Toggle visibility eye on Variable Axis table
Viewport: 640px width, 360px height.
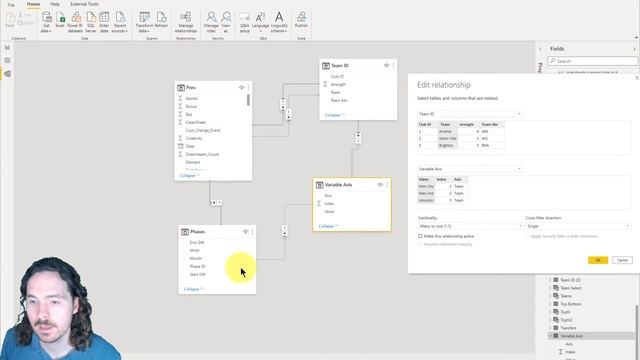pyautogui.click(x=380, y=185)
